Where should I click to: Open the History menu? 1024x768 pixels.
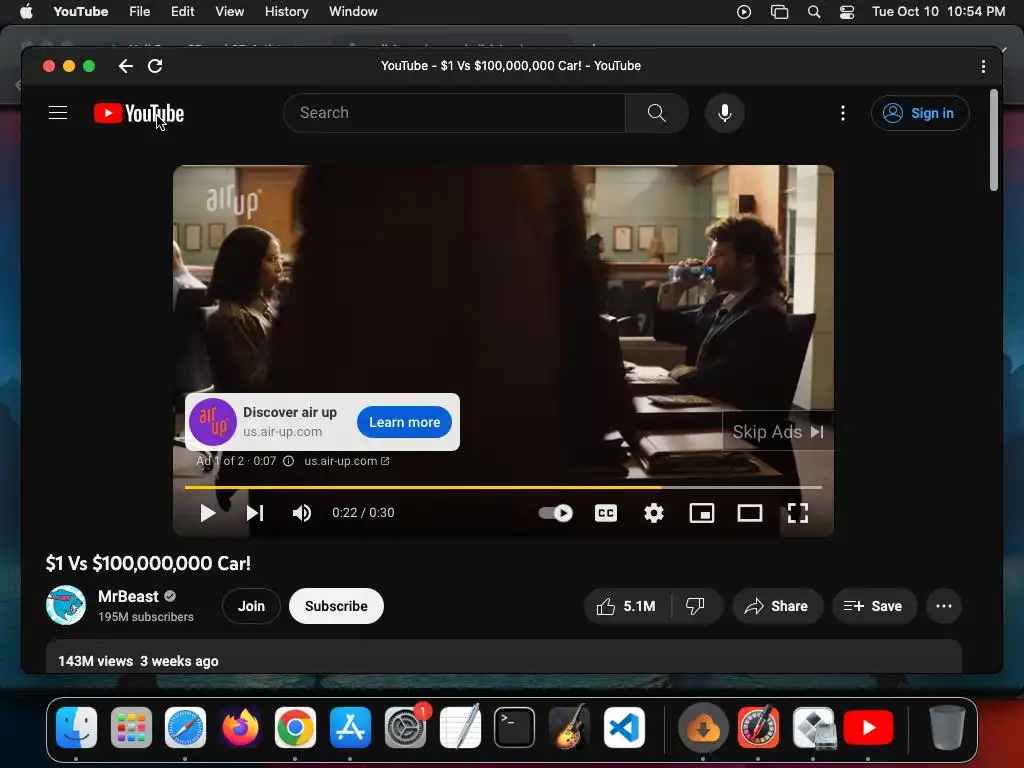click(x=286, y=12)
